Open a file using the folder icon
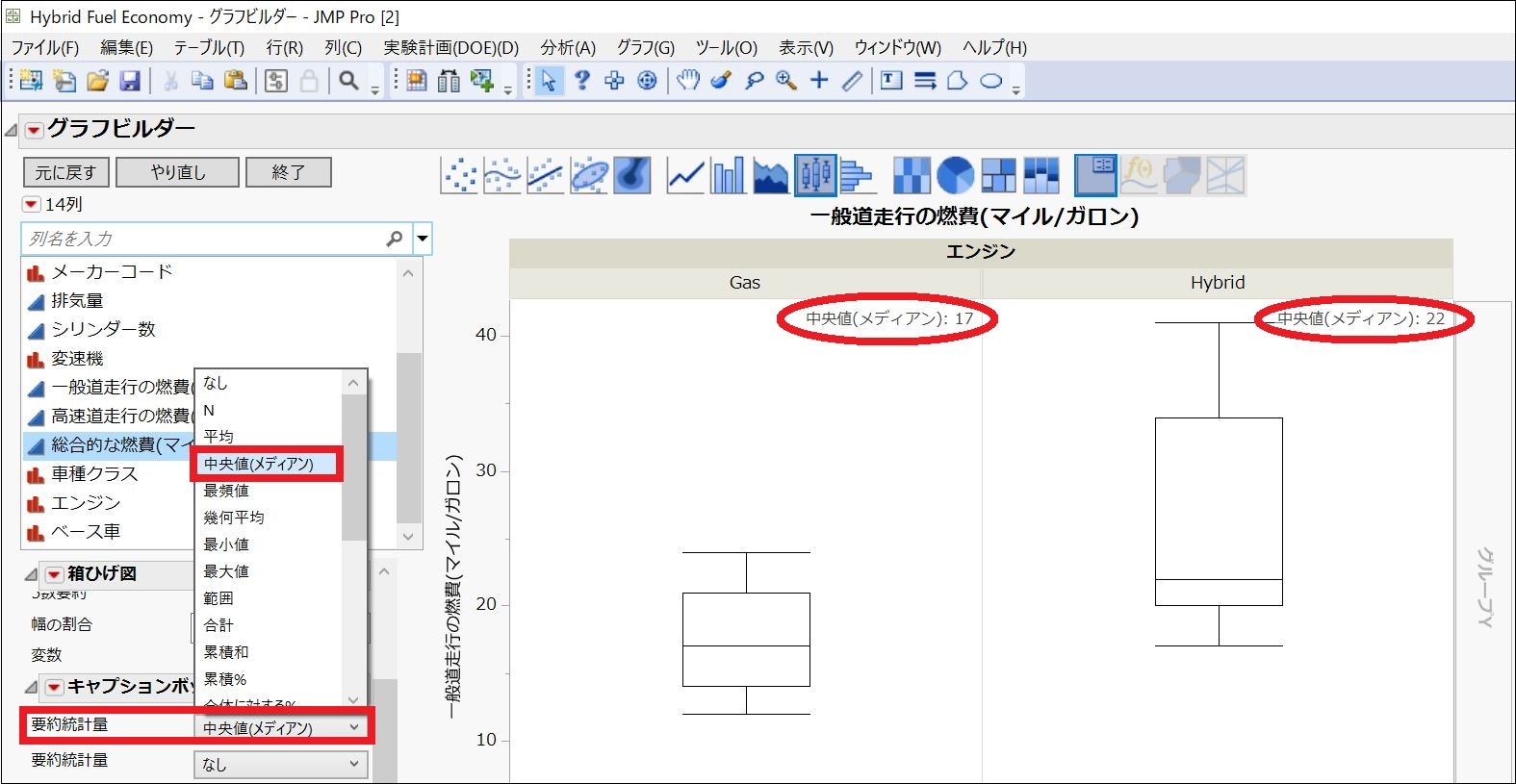1516x784 pixels. point(97,81)
